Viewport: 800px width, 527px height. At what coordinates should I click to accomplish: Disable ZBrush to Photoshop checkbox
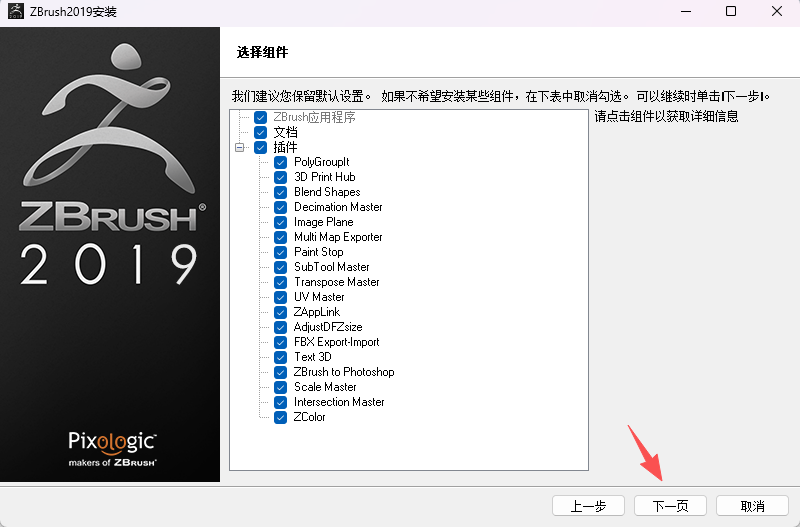281,372
